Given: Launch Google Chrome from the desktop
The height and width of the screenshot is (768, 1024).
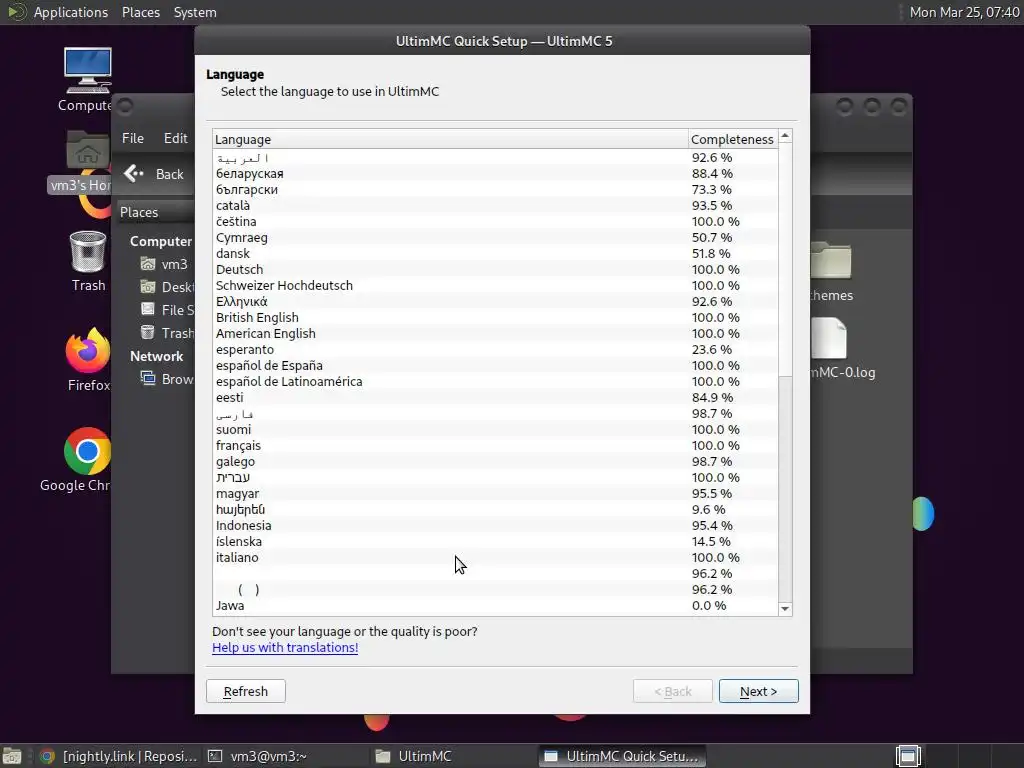Looking at the screenshot, I should (88, 451).
